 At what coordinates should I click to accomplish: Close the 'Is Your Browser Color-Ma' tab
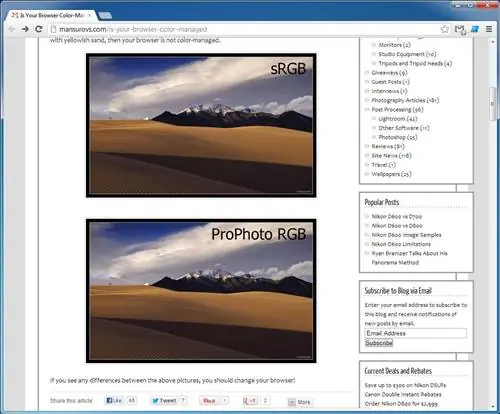89,15
